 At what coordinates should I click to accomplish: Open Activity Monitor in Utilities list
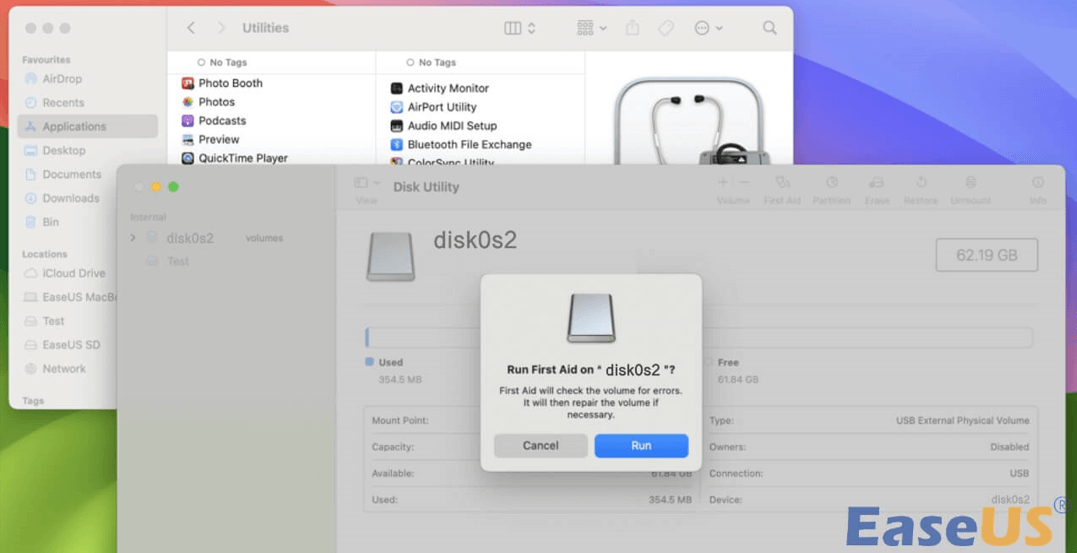point(447,88)
